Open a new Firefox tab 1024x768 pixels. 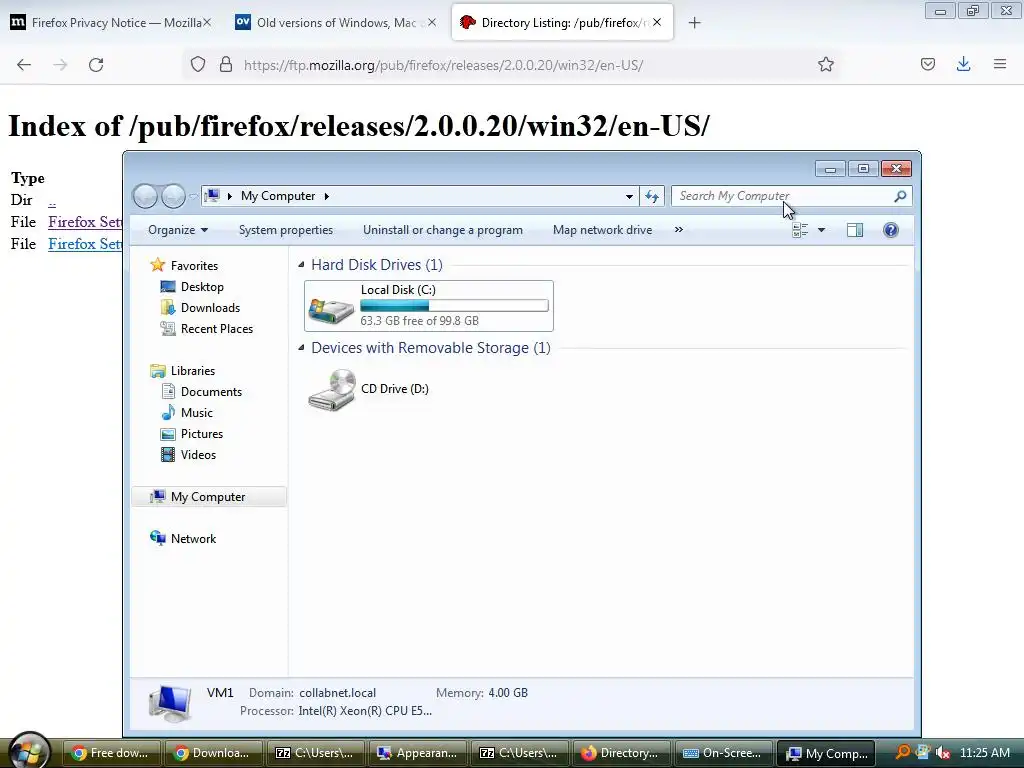coord(694,23)
